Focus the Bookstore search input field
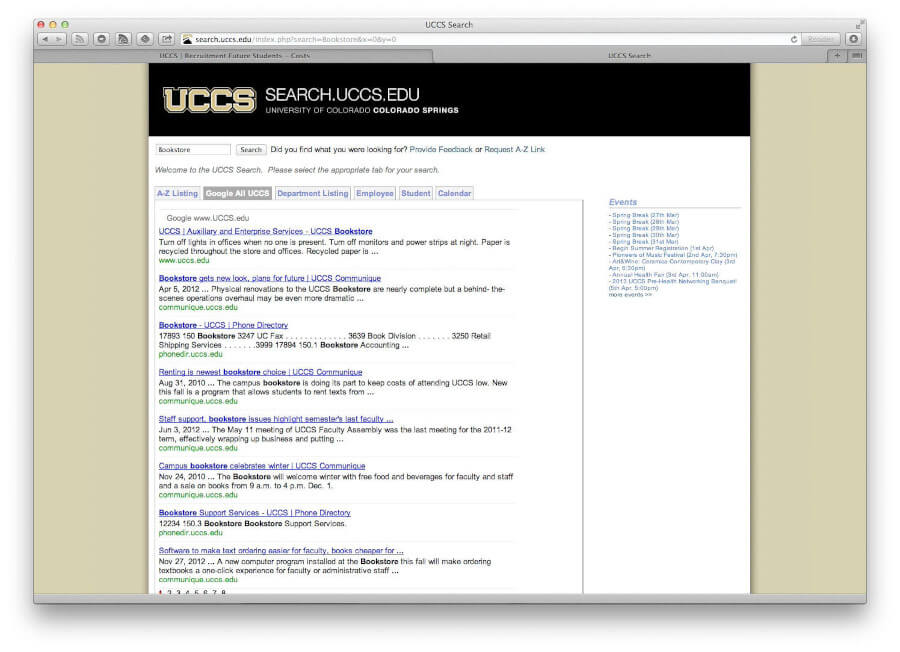Screen dimensions: 900x652 click(x=193, y=150)
